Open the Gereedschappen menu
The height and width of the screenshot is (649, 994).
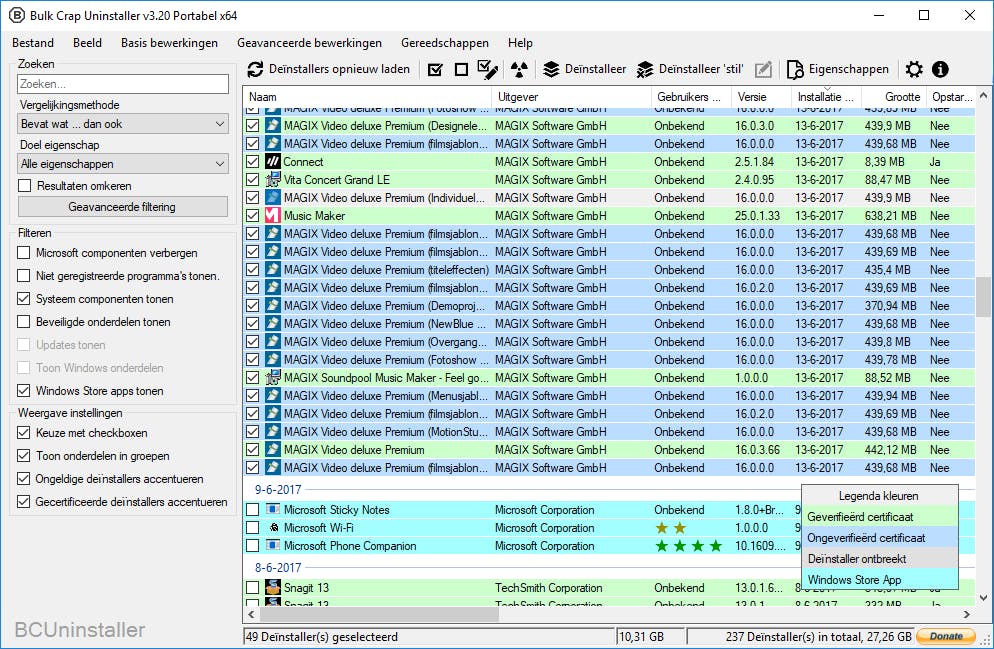444,42
